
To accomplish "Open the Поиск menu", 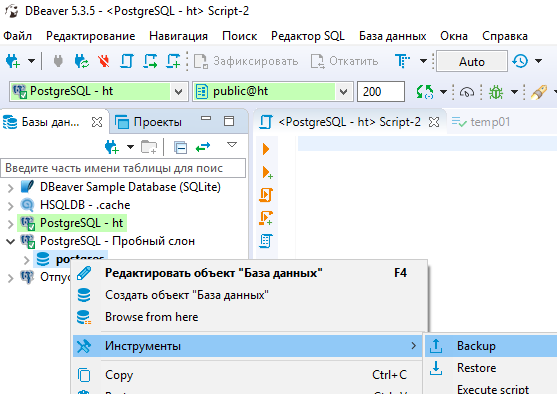I will tap(239, 36).
